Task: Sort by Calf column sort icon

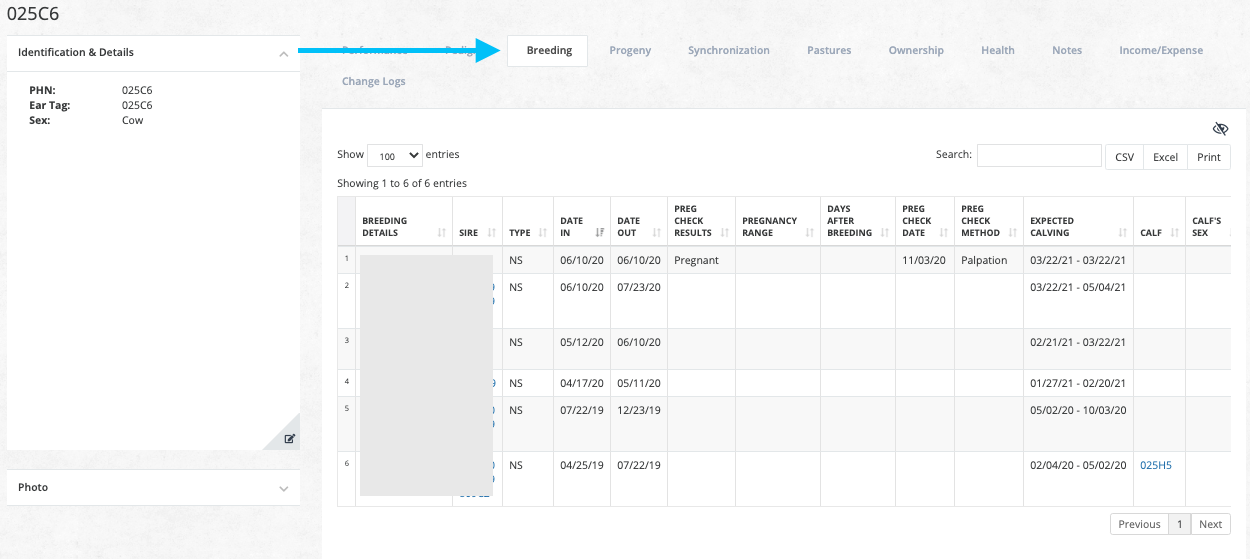Action: point(1175,233)
